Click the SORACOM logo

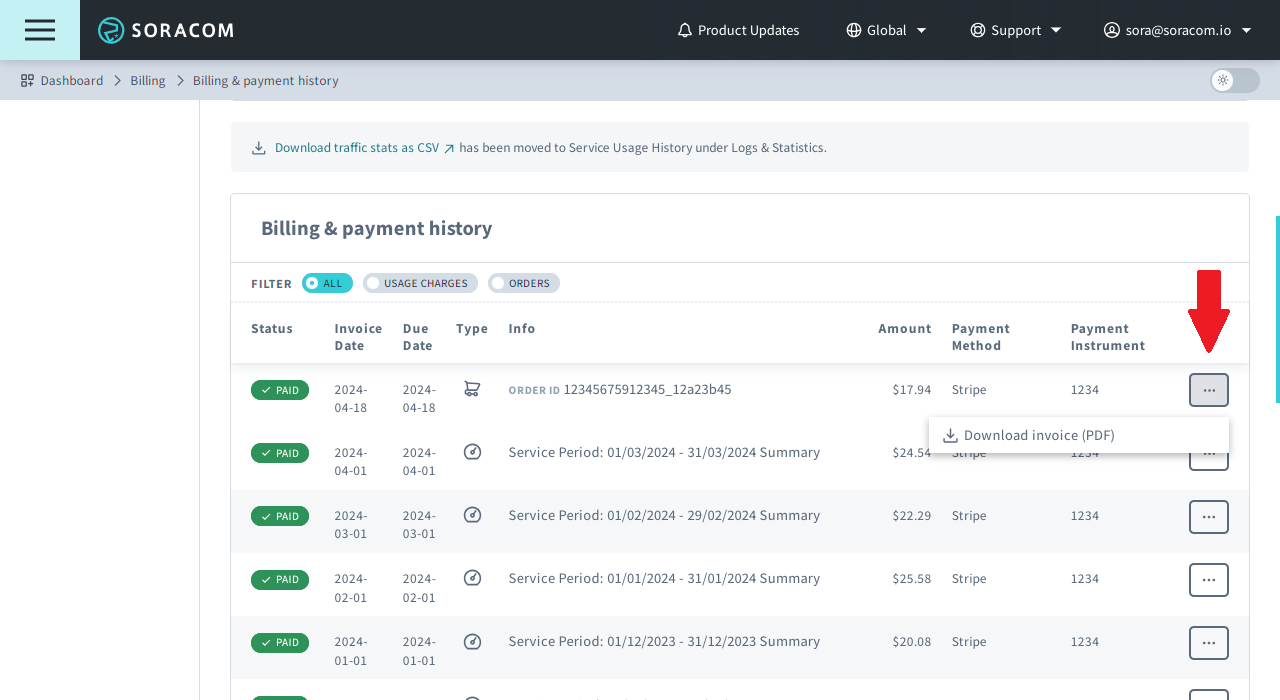click(166, 30)
